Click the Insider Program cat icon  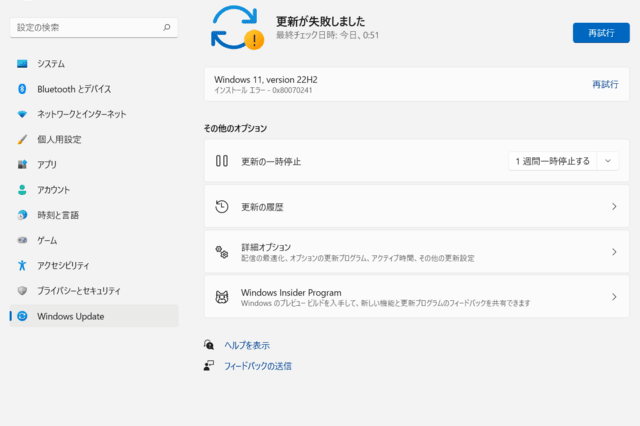coord(222,297)
